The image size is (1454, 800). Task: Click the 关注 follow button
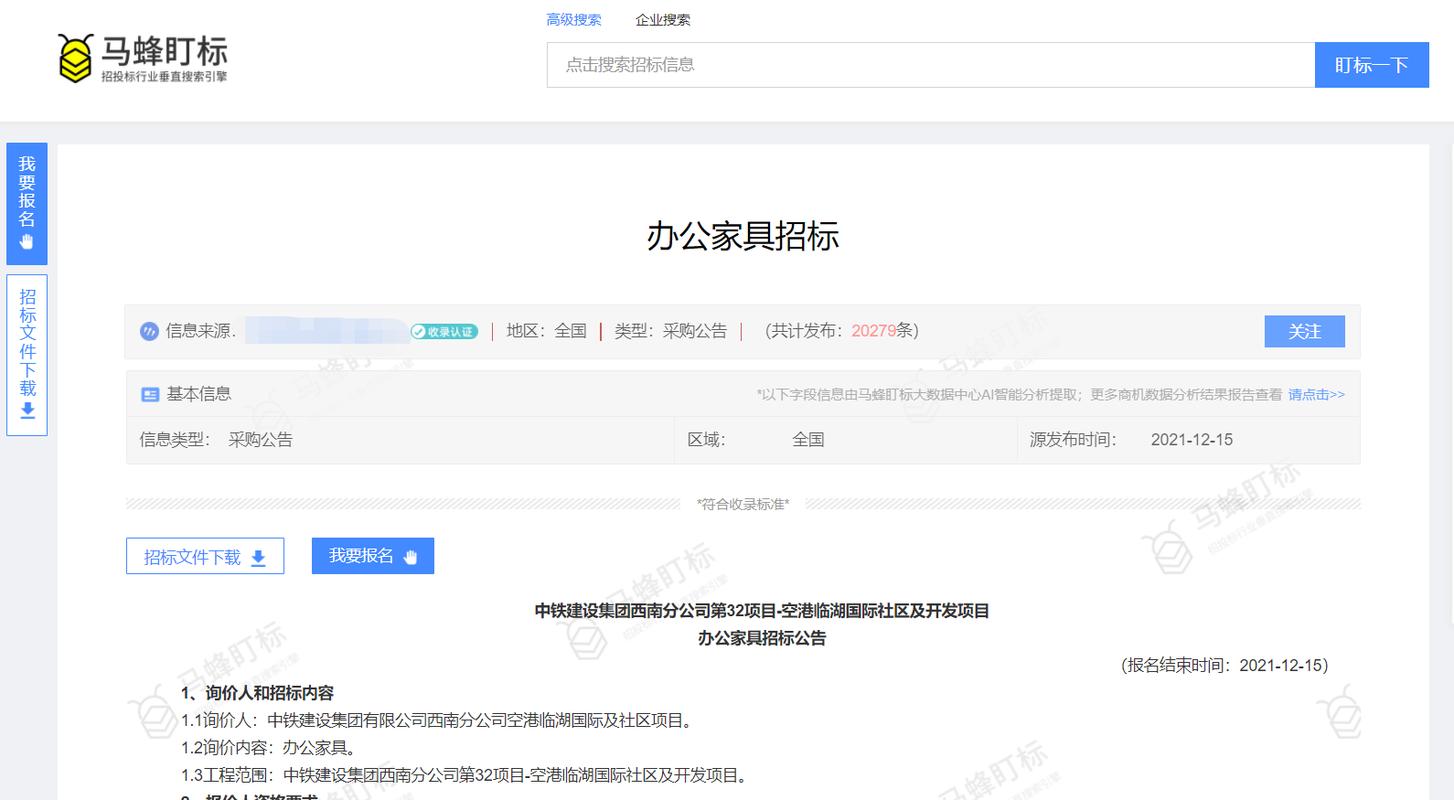1304,331
